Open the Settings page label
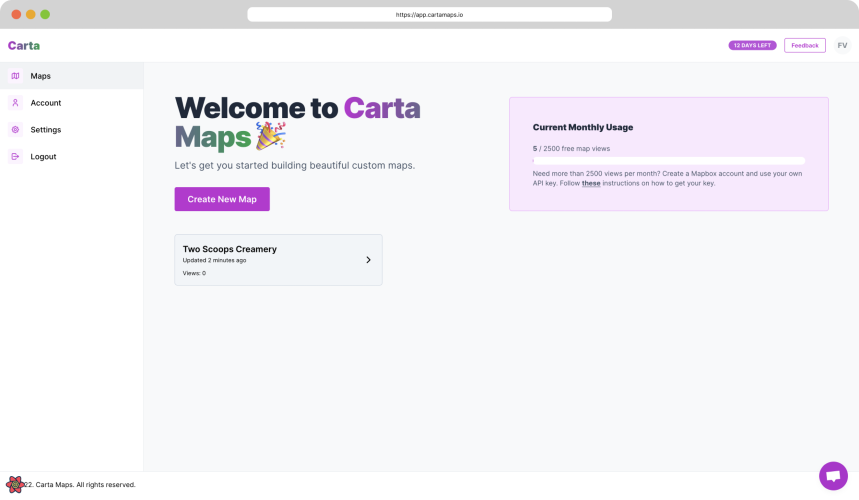Screen dimensions: 859x500 45,130
